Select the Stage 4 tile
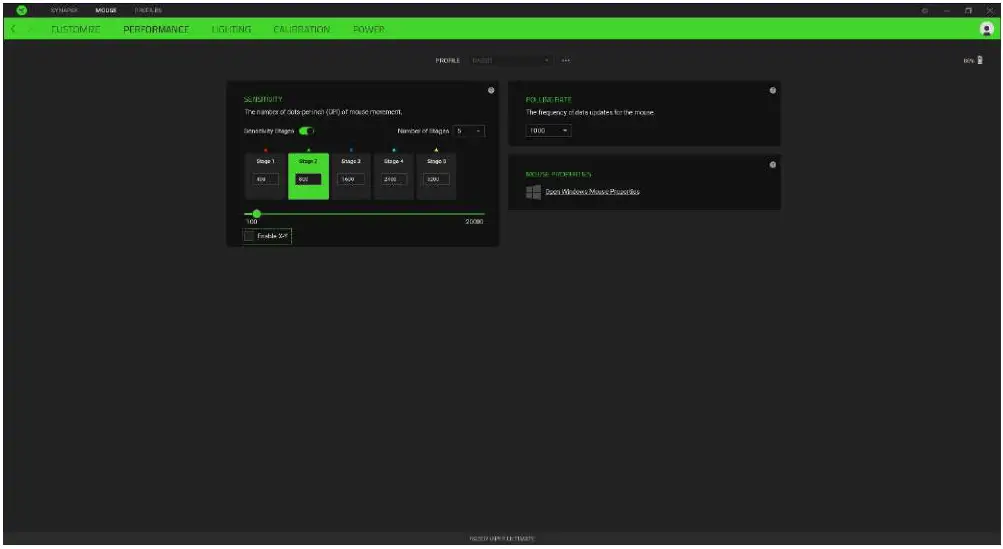Image resolution: width=1003 pixels, height=549 pixels. coord(393,176)
